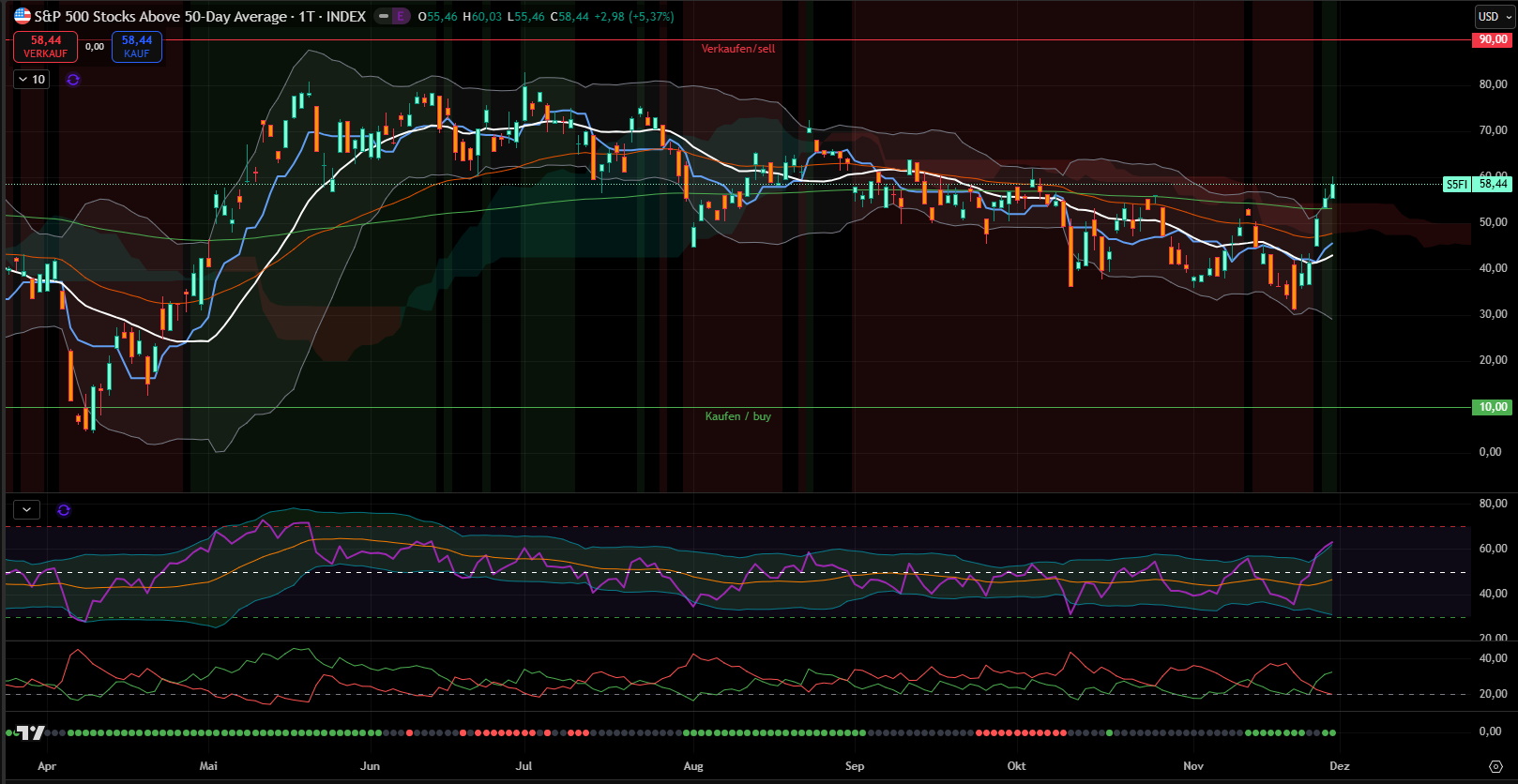This screenshot has height=784, width=1518.
Task: Click the TradingView logo at bottom left
Action: (31, 732)
